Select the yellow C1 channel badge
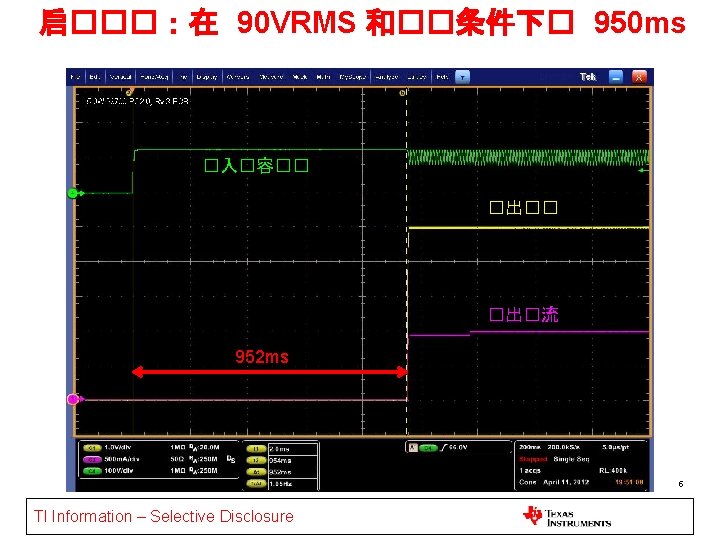 (x=92, y=448)
